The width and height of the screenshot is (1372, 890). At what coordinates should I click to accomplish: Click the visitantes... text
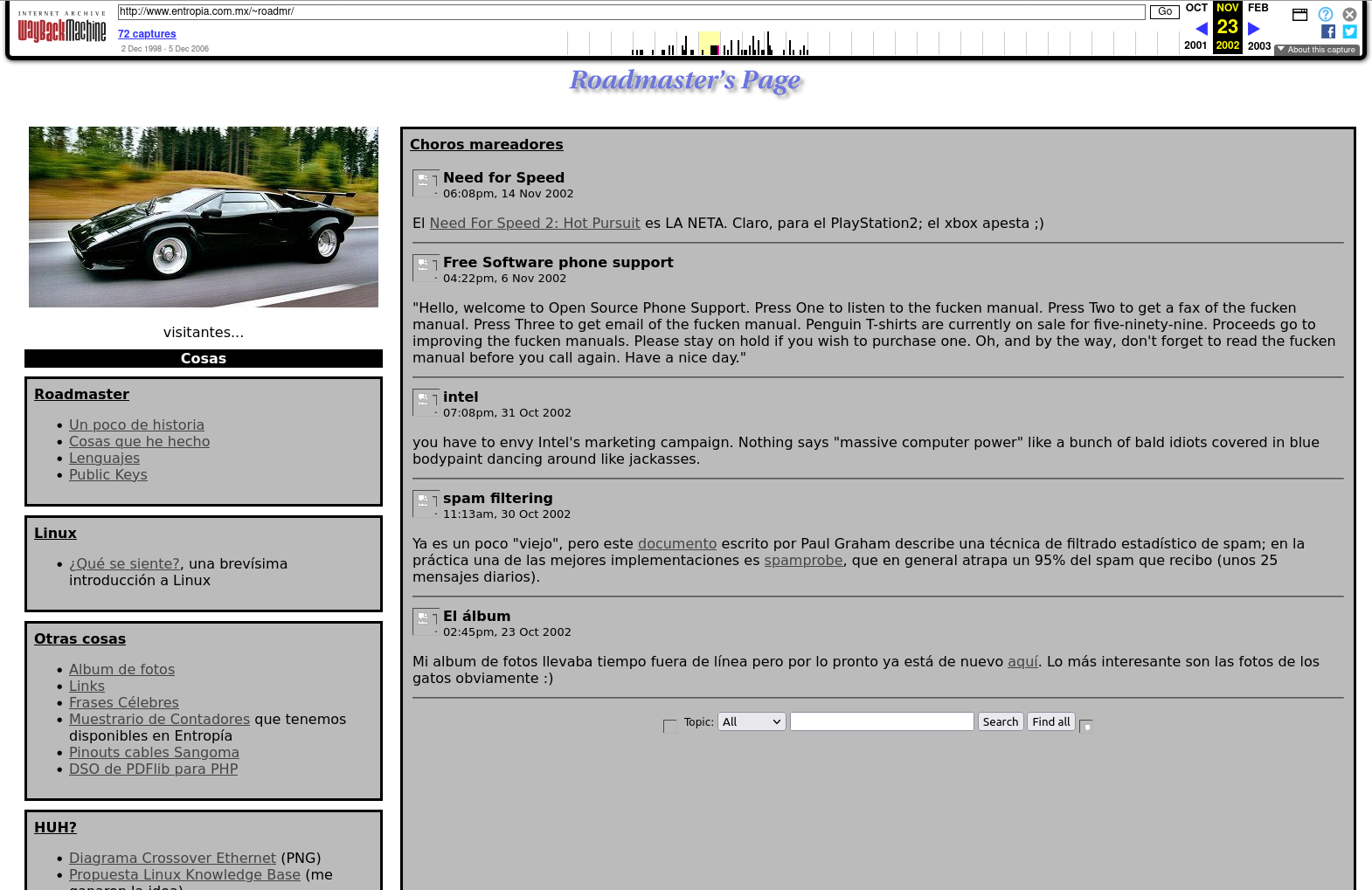(204, 332)
